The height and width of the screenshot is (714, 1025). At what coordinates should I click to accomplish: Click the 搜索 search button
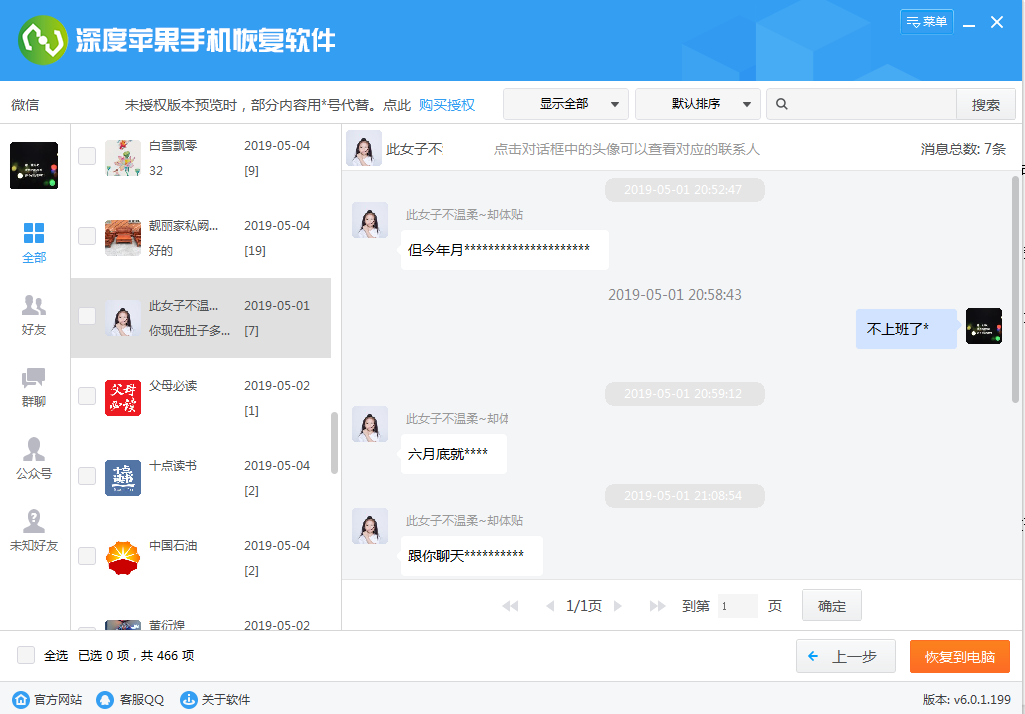[x=986, y=105]
